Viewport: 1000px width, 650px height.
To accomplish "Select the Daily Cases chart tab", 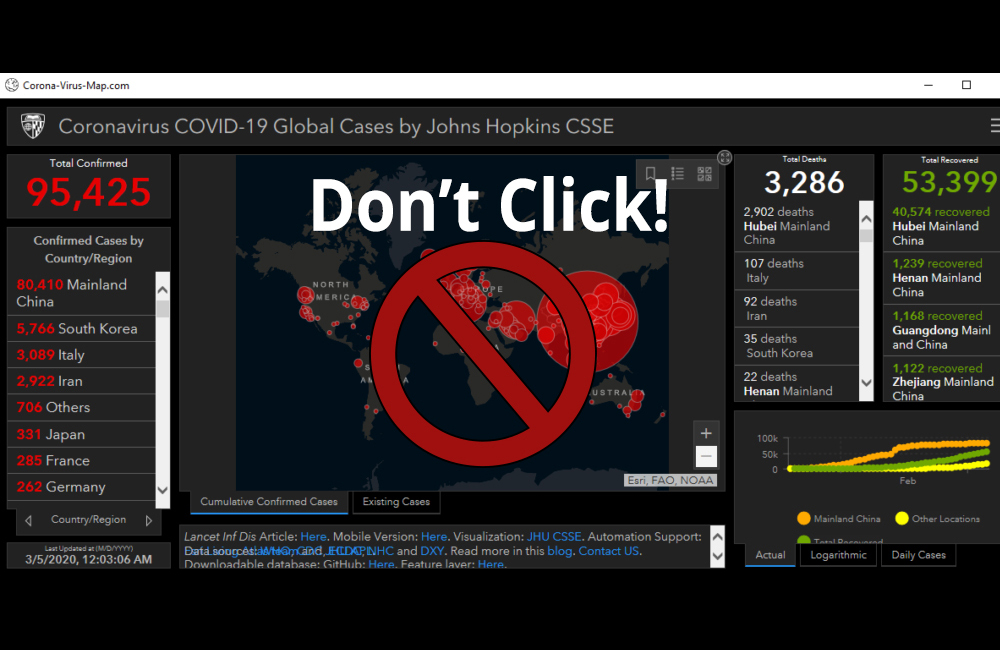I will (x=918, y=555).
